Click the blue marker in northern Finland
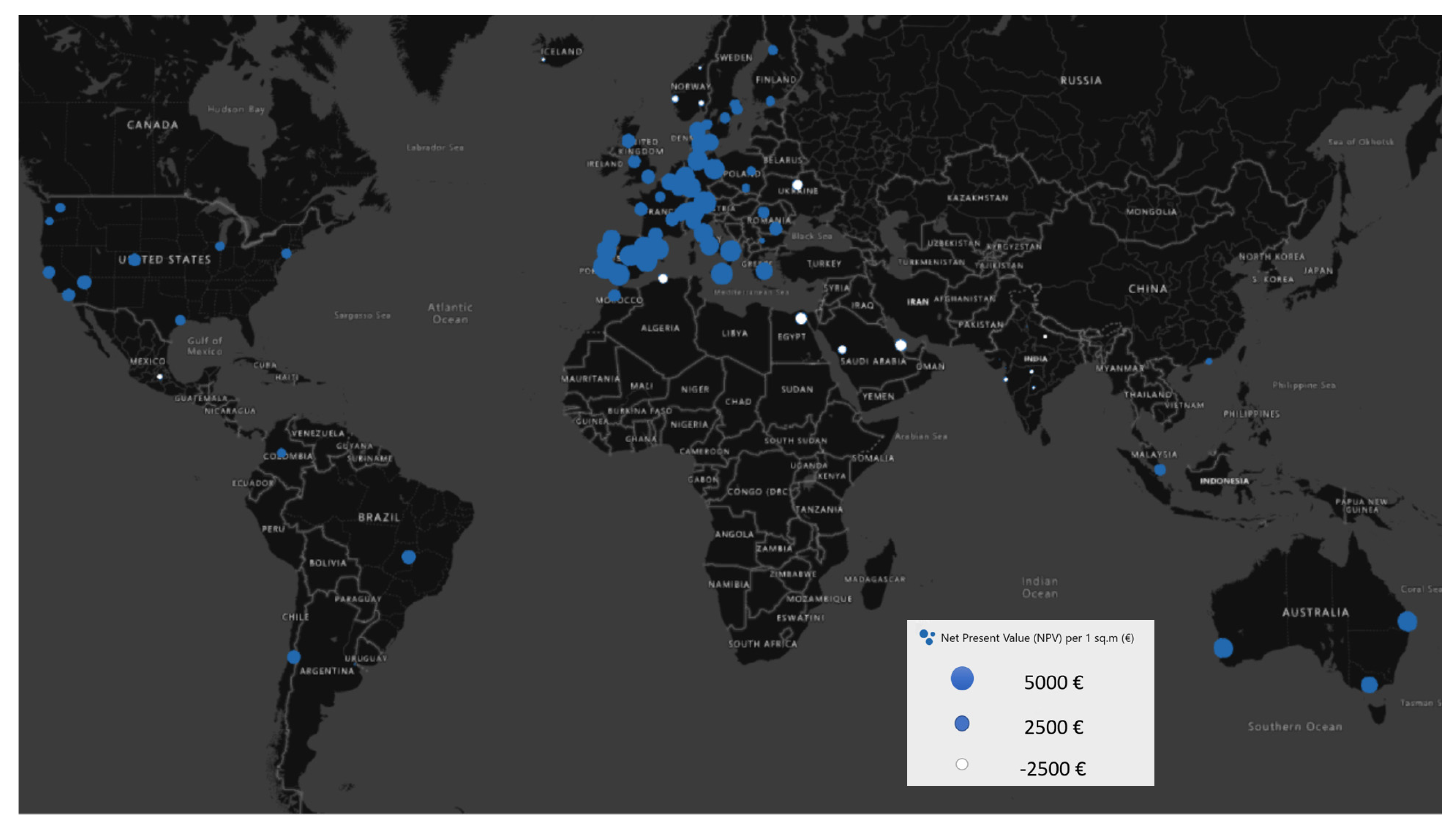The width and height of the screenshot is (1456, 832). pyautogui.click(x=772, y=50)
